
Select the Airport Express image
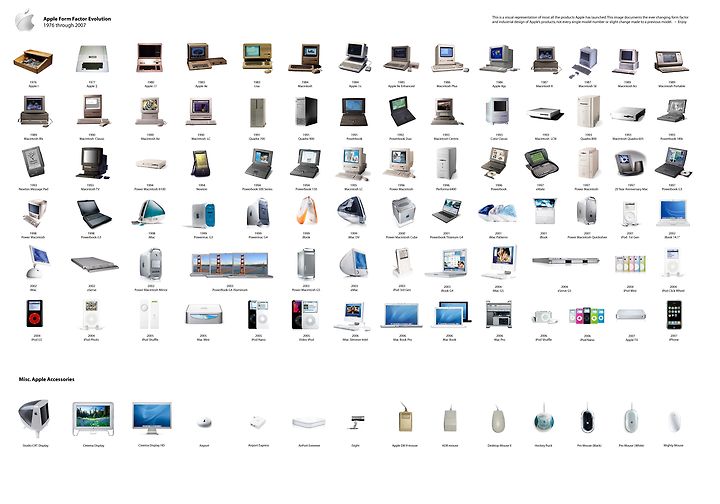tap(258, 422)
